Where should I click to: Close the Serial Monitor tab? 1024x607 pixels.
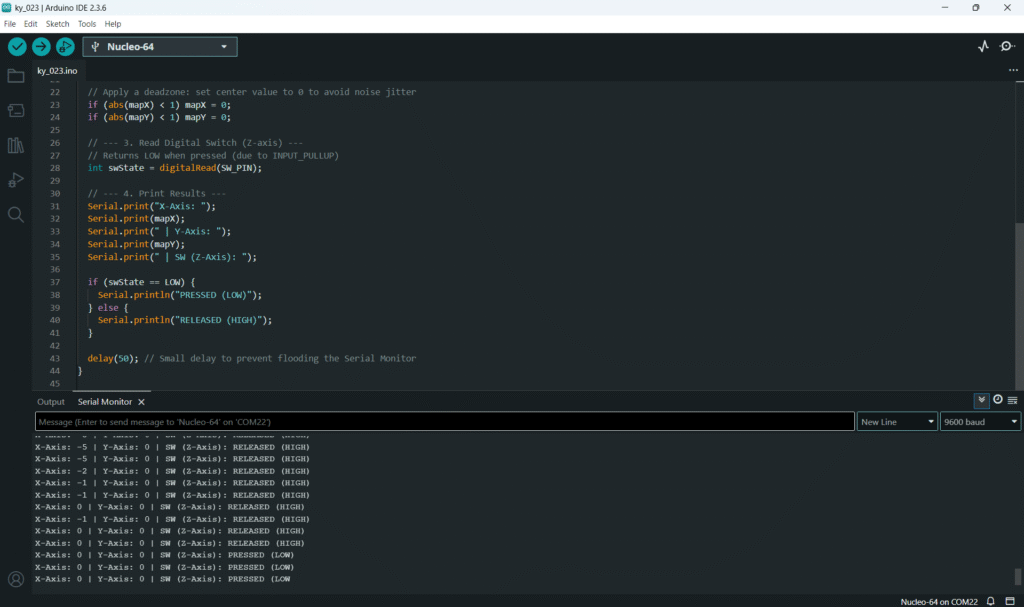pos(141,402)
